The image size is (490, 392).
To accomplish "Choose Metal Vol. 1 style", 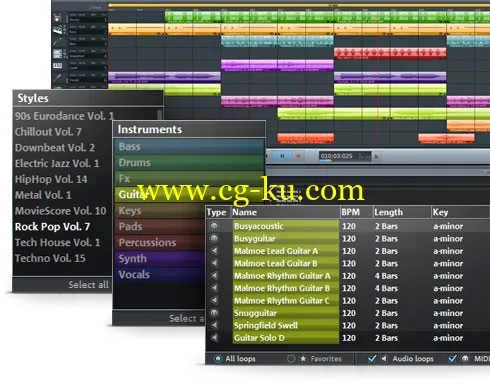I will 43,195.
